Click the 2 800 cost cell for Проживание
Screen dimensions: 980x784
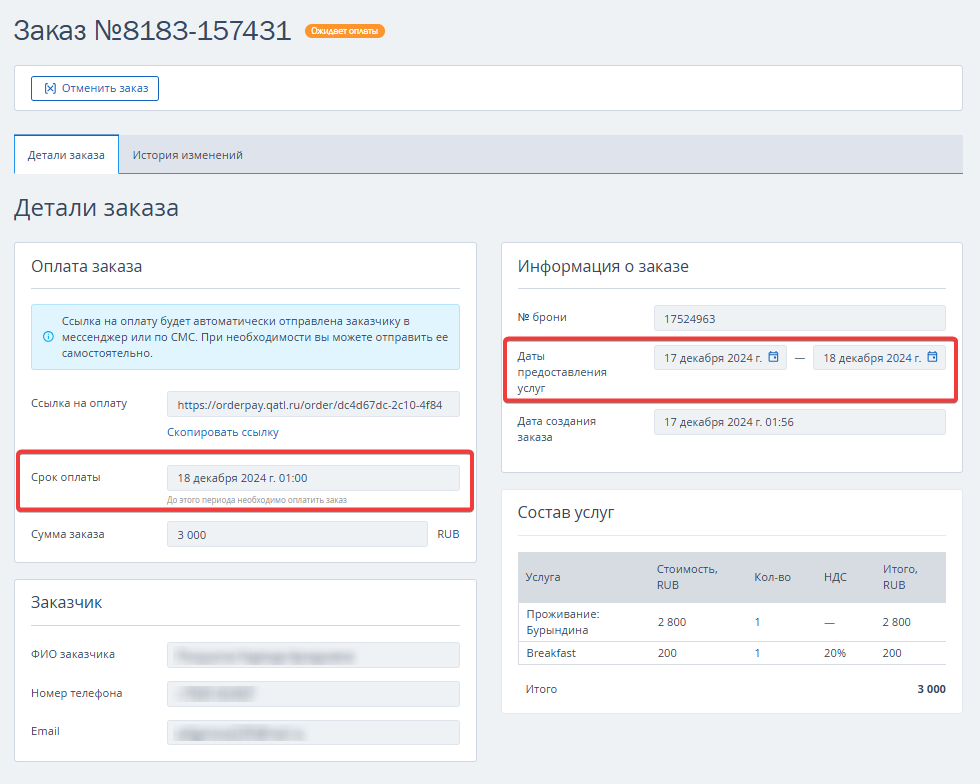coord(672,622)
